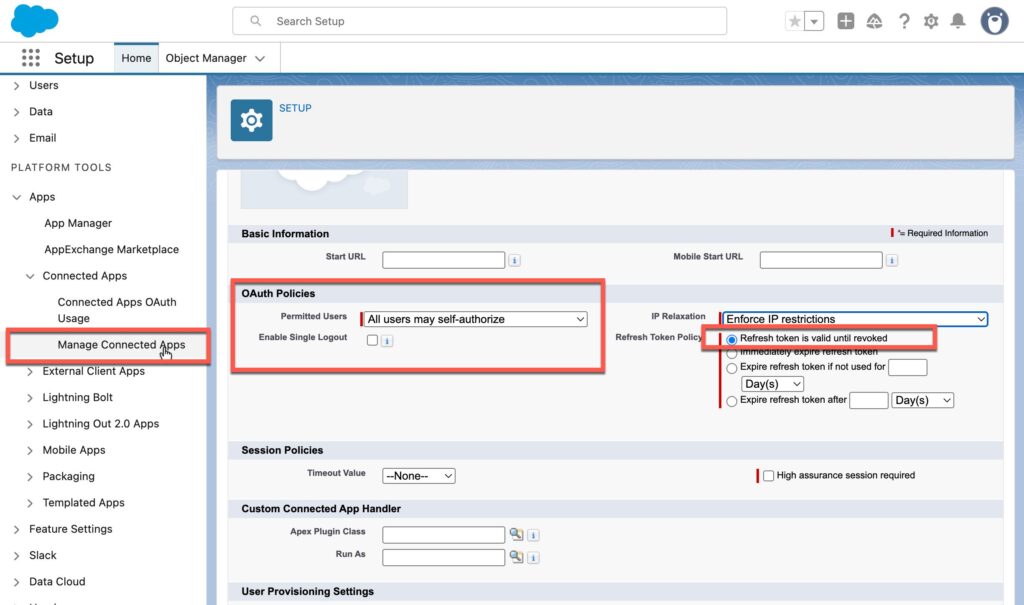
Task: Expand Lightning Bolt node
Action: point(29,397)
